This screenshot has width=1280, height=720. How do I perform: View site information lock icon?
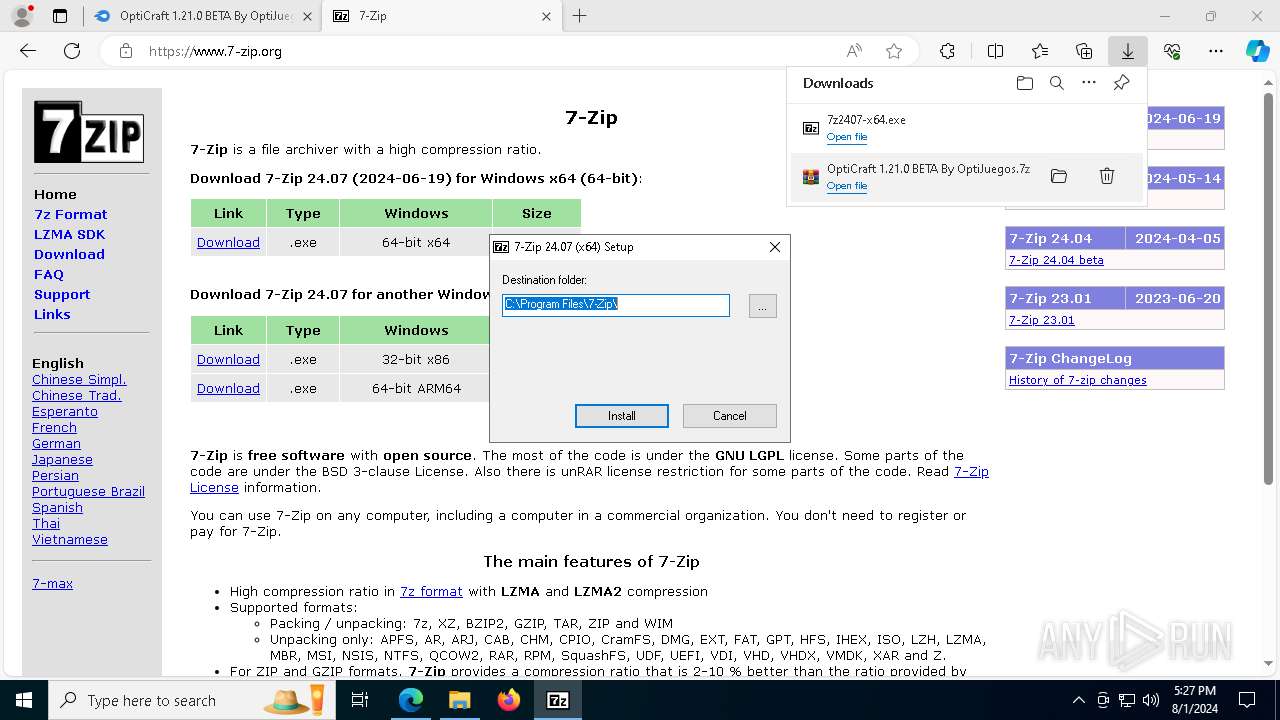(x=125, y=51)
